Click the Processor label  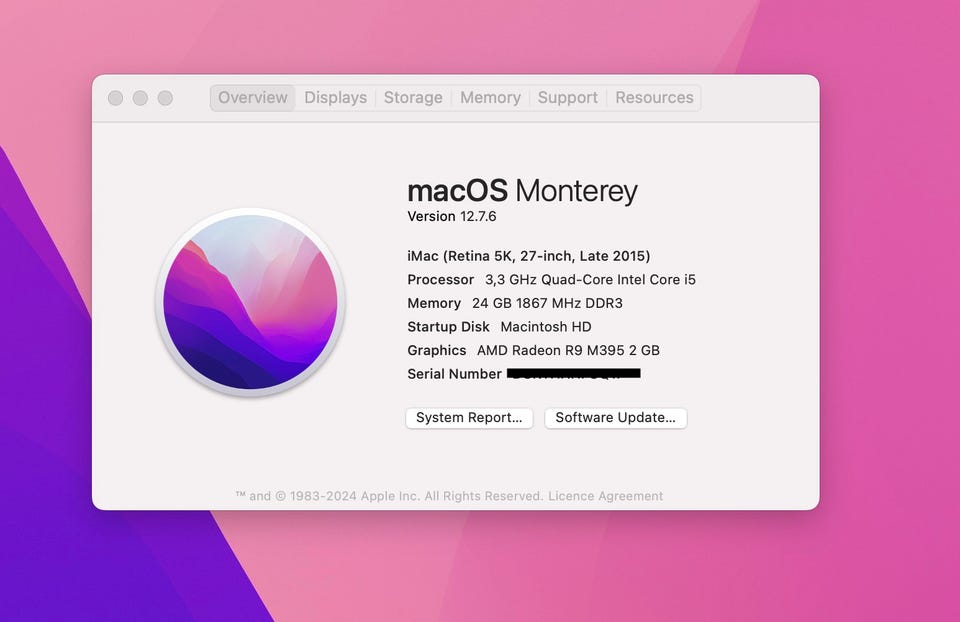[x=440, y=280]
